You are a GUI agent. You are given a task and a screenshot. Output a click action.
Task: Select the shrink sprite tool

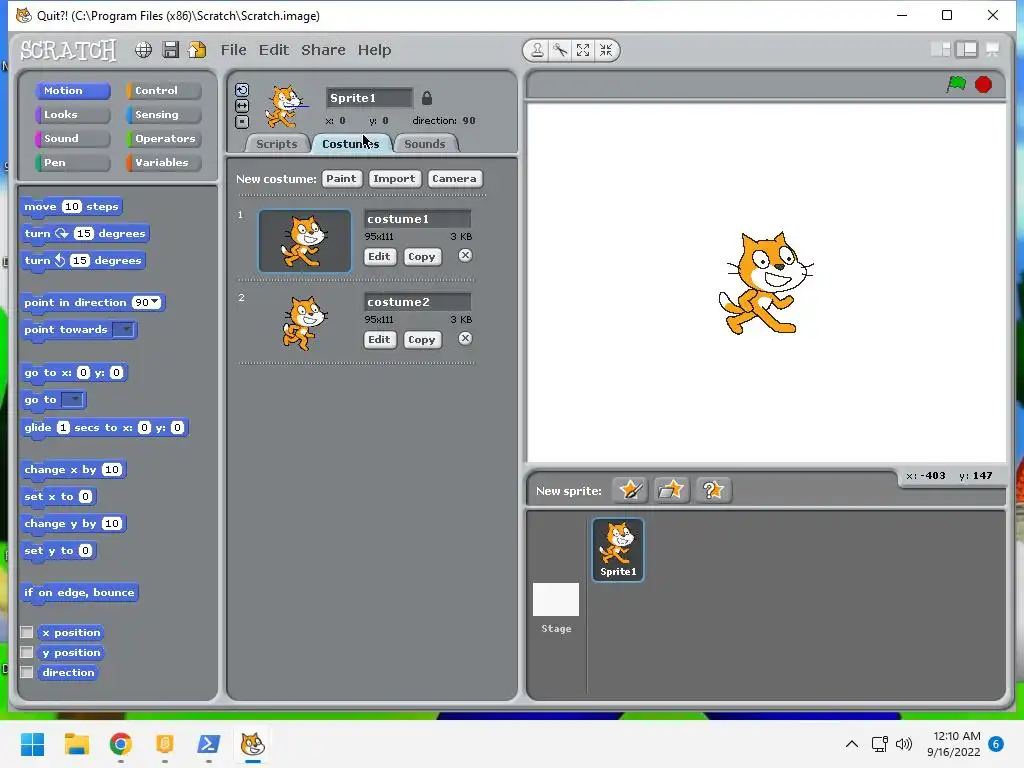[606, 50]
